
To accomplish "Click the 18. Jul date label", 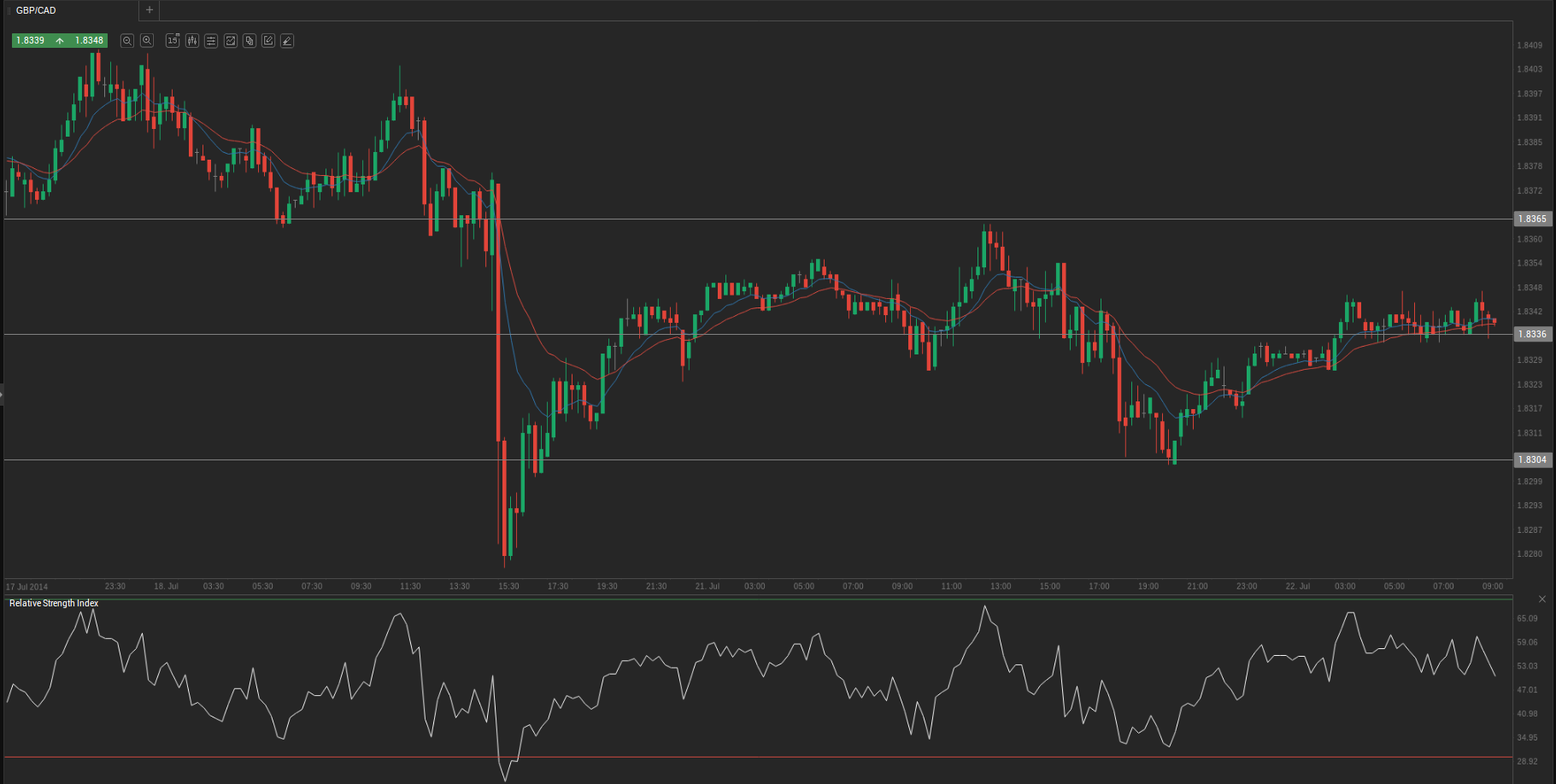I will 166,586.
